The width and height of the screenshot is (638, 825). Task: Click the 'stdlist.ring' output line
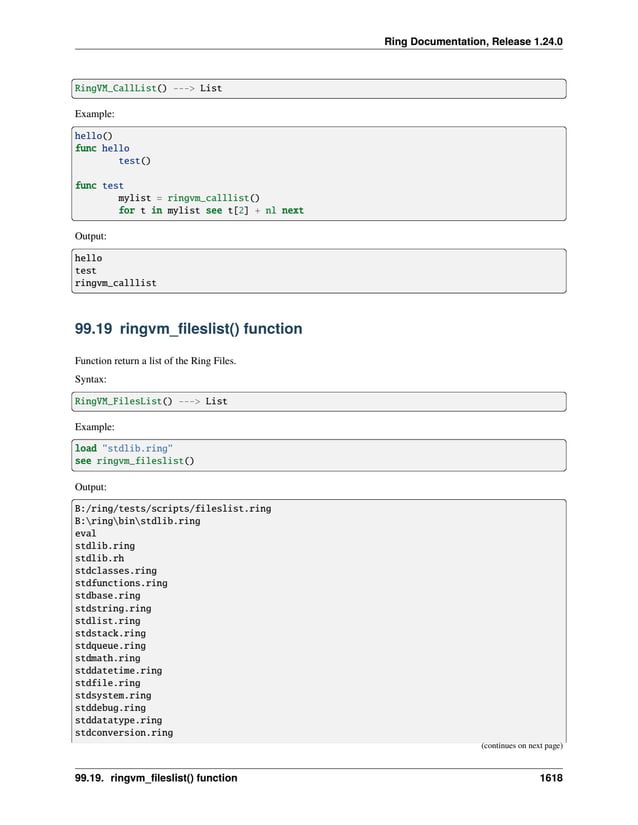(x=107, y=621)
